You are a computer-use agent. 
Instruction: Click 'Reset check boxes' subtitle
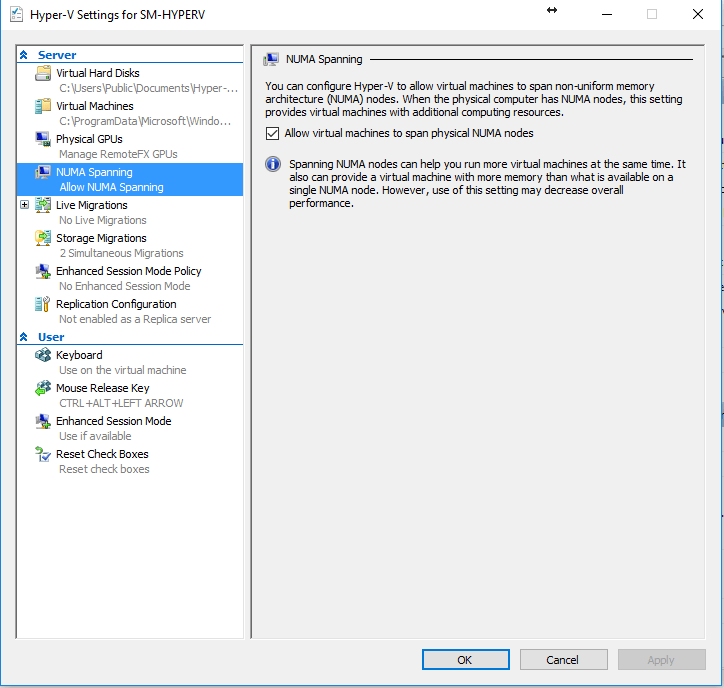pos(104,469)
